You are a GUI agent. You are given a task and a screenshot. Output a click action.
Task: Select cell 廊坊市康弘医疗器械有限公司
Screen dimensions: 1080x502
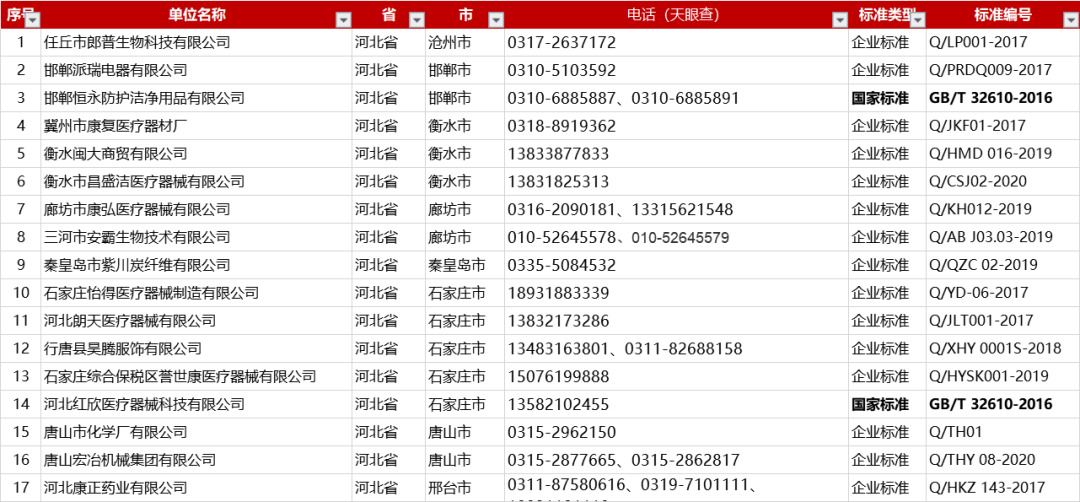click(x=196, y=209)
